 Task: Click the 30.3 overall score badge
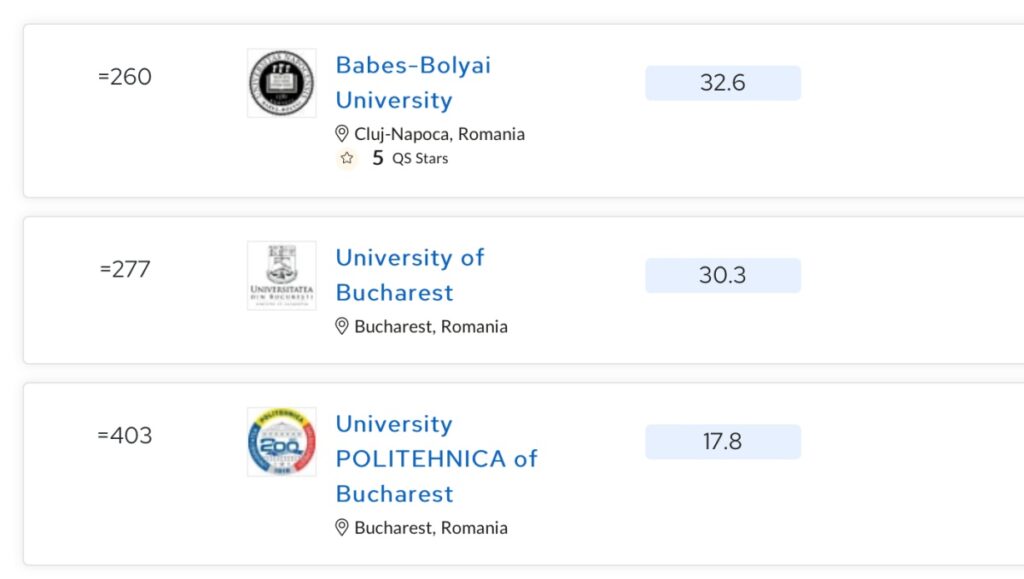[x=722, y=275]
